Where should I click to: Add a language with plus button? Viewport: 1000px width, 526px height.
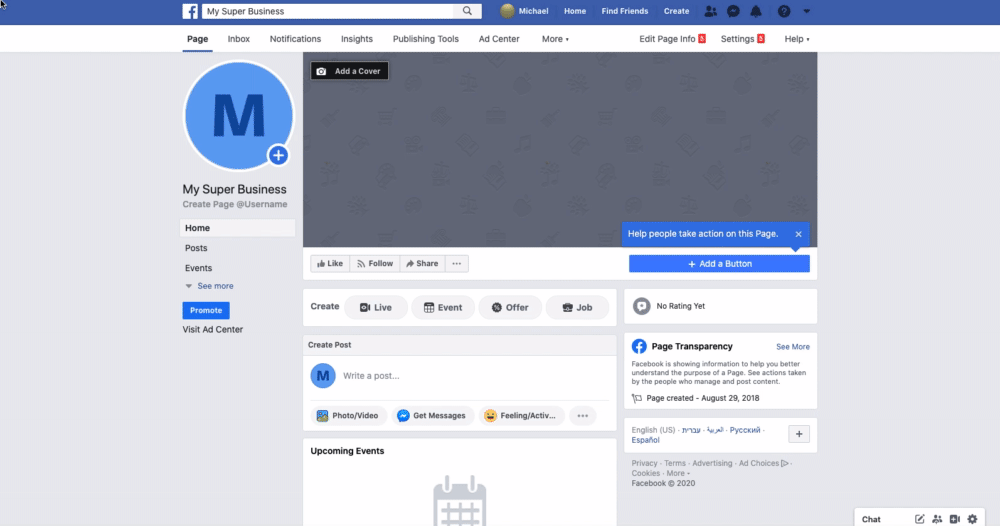click(x=799, y=434)
